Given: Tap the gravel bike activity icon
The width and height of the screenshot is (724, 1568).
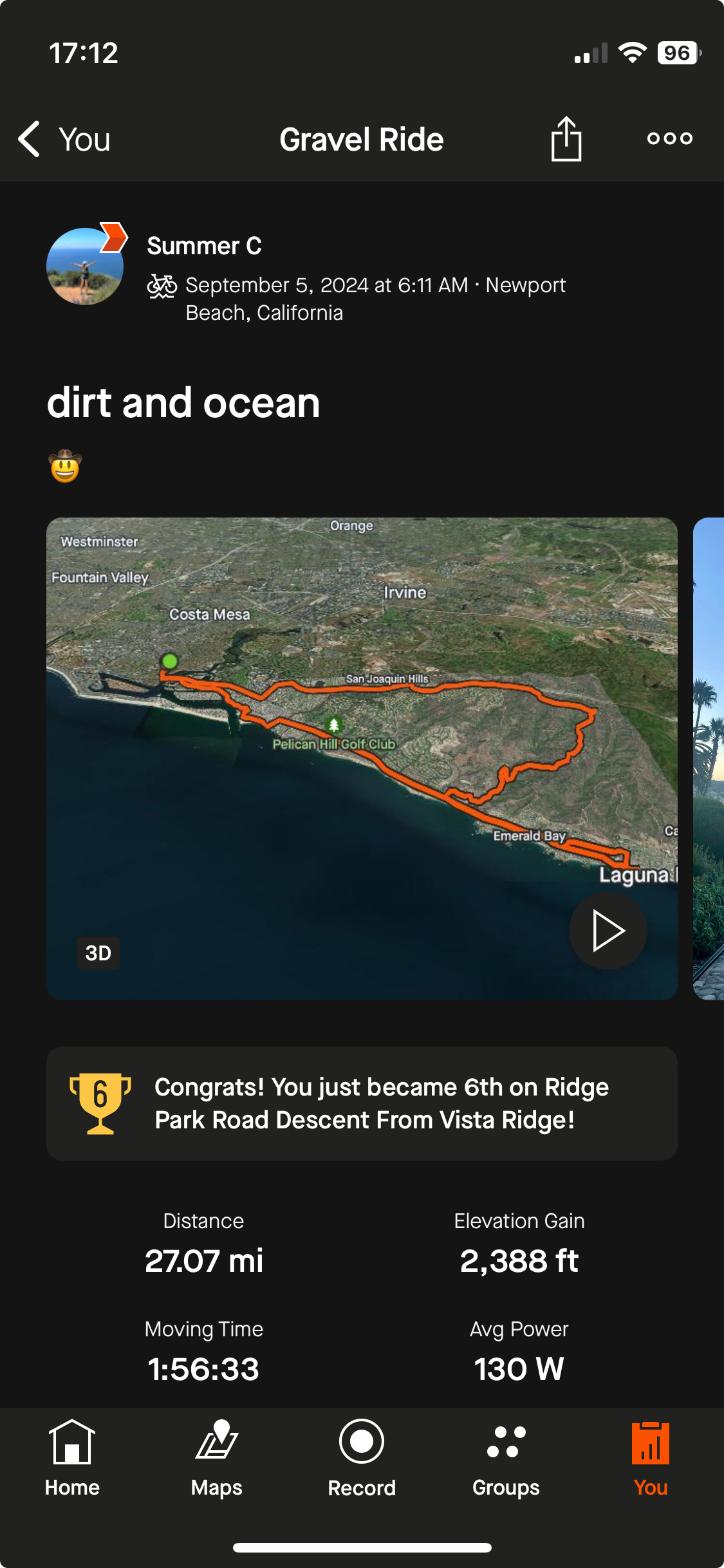Looking at the screenshot, I should point(162,286).
